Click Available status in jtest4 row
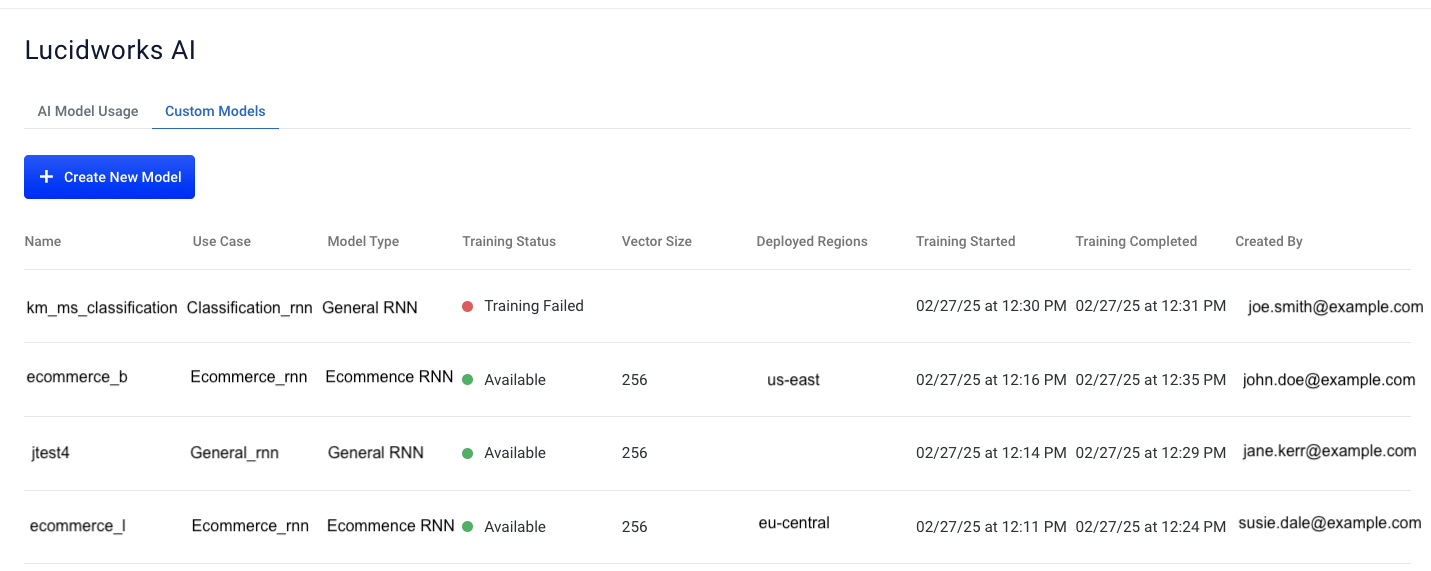The width and height of the screenshot is (1431, 571). tap(515, 453)
